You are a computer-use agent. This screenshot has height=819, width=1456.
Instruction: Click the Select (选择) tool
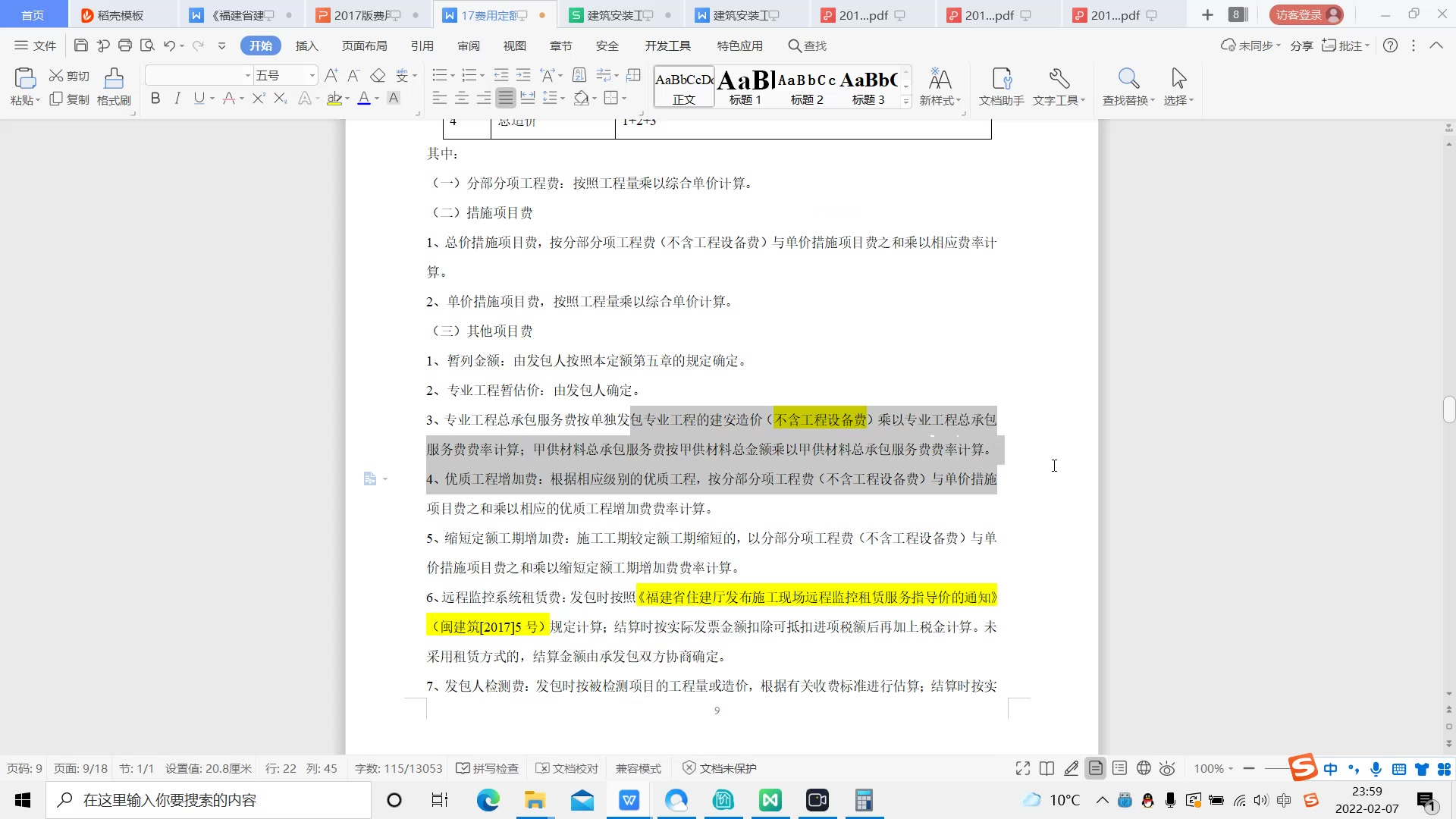pos(1178,87)
